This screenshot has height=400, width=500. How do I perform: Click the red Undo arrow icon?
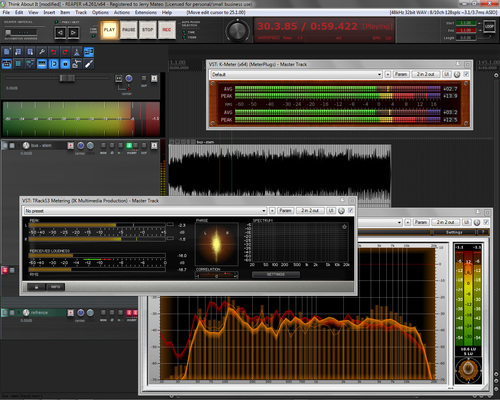pos(53,52)
